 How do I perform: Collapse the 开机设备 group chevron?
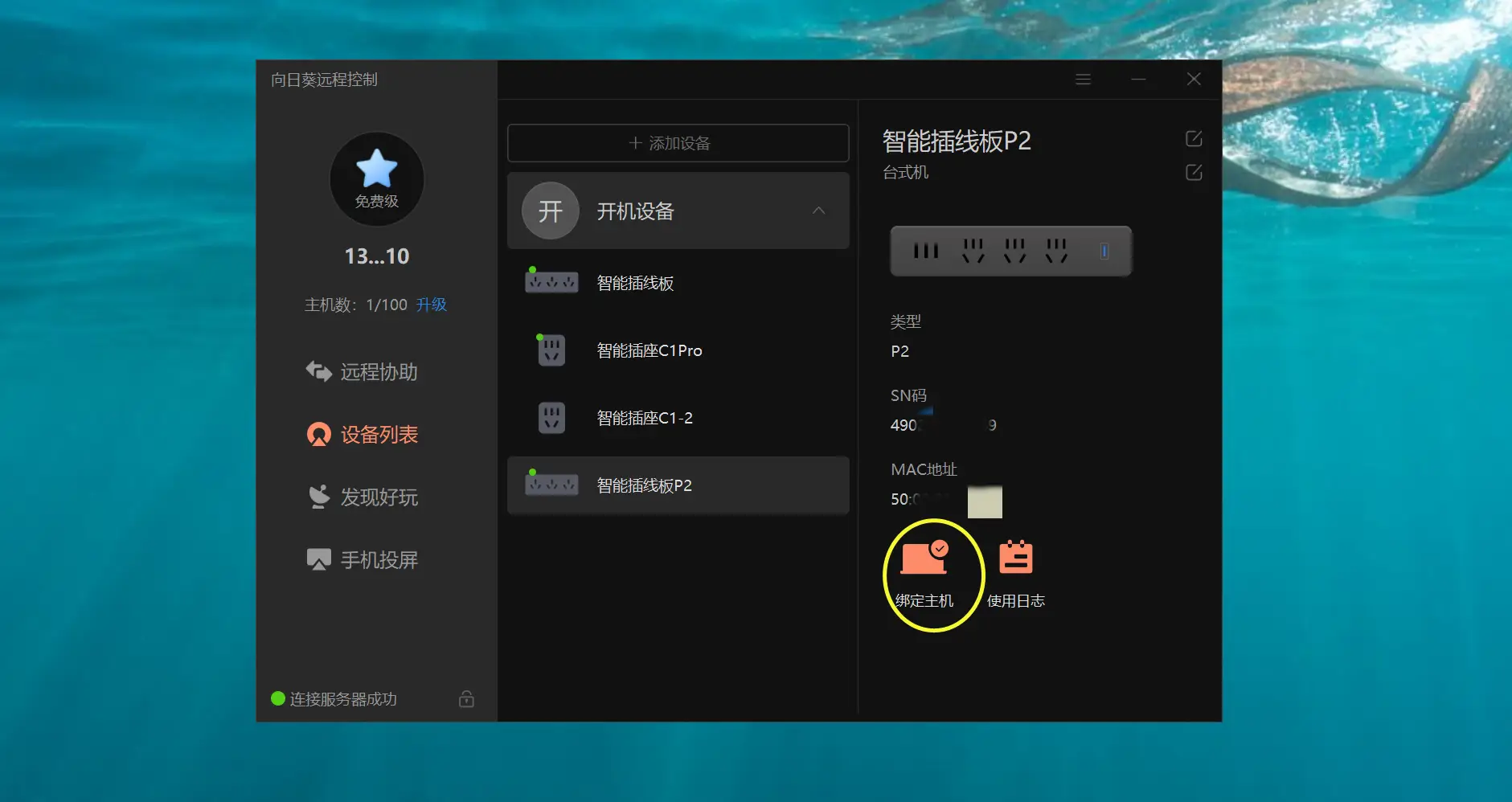coord(818,211)
